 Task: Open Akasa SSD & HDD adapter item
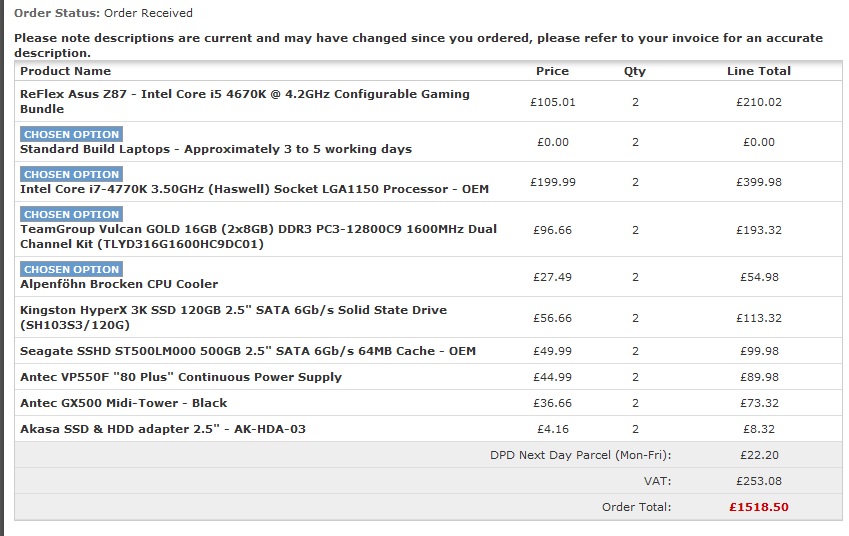click(163, 429)
